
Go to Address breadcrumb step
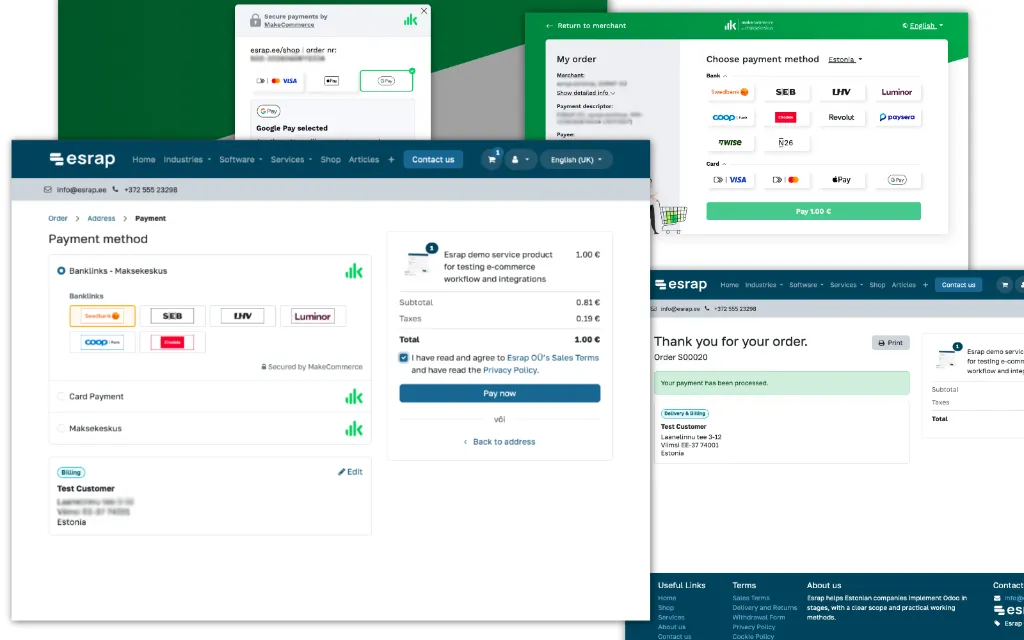click(x=101, y=218)
